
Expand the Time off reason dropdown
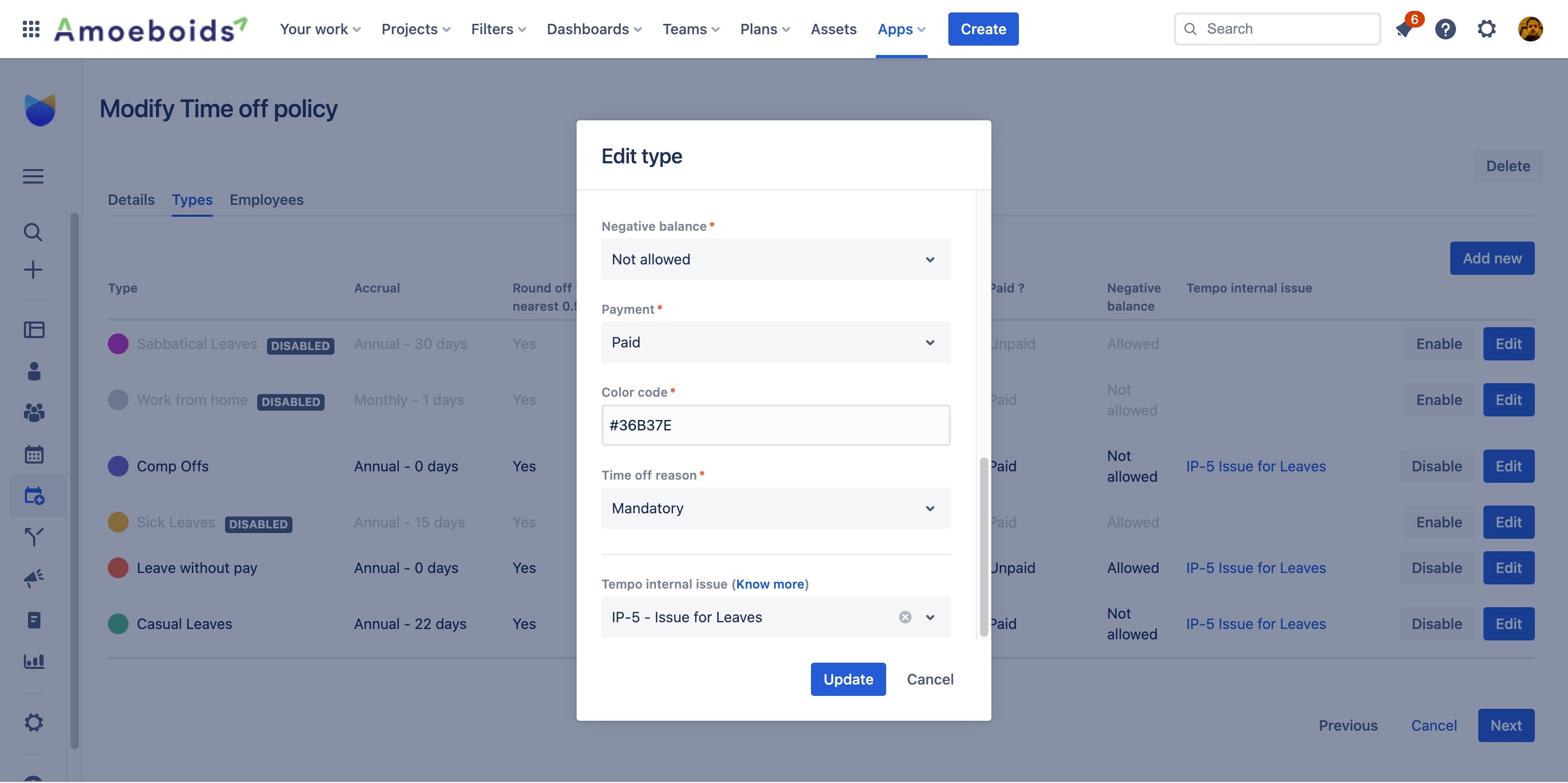point(776,508)
